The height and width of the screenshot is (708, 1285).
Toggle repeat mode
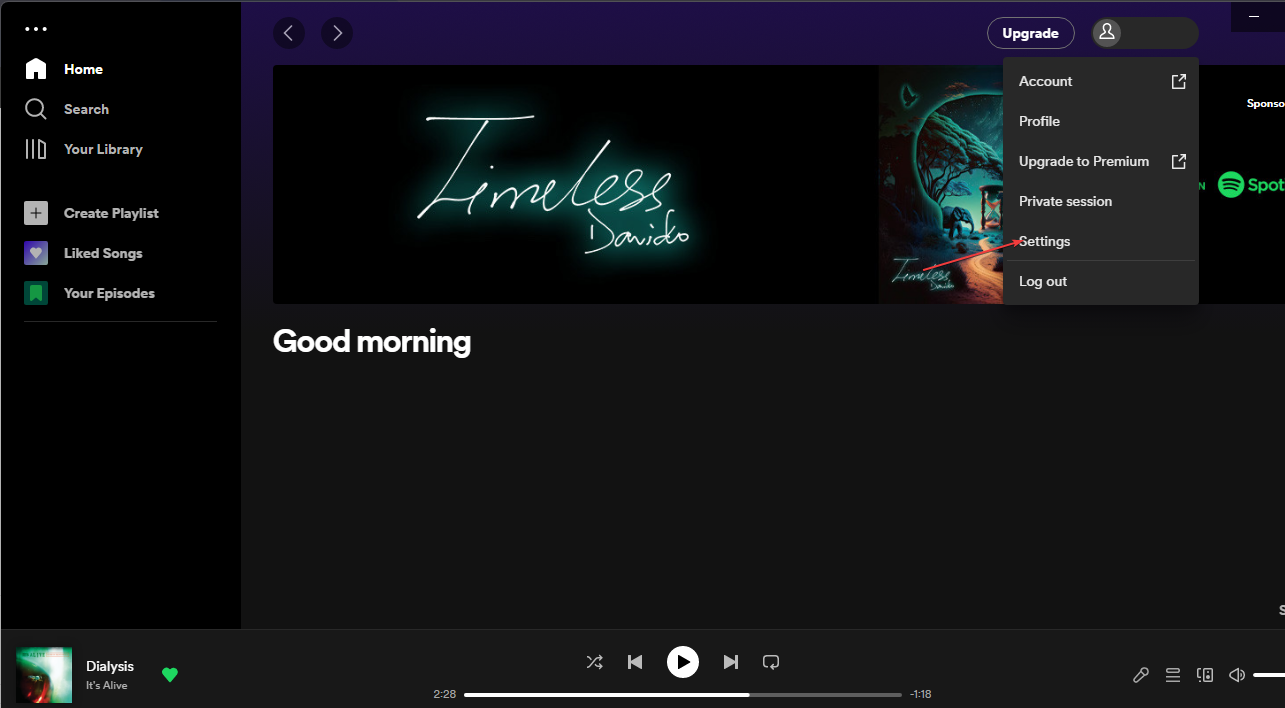[x=771, y=662]
